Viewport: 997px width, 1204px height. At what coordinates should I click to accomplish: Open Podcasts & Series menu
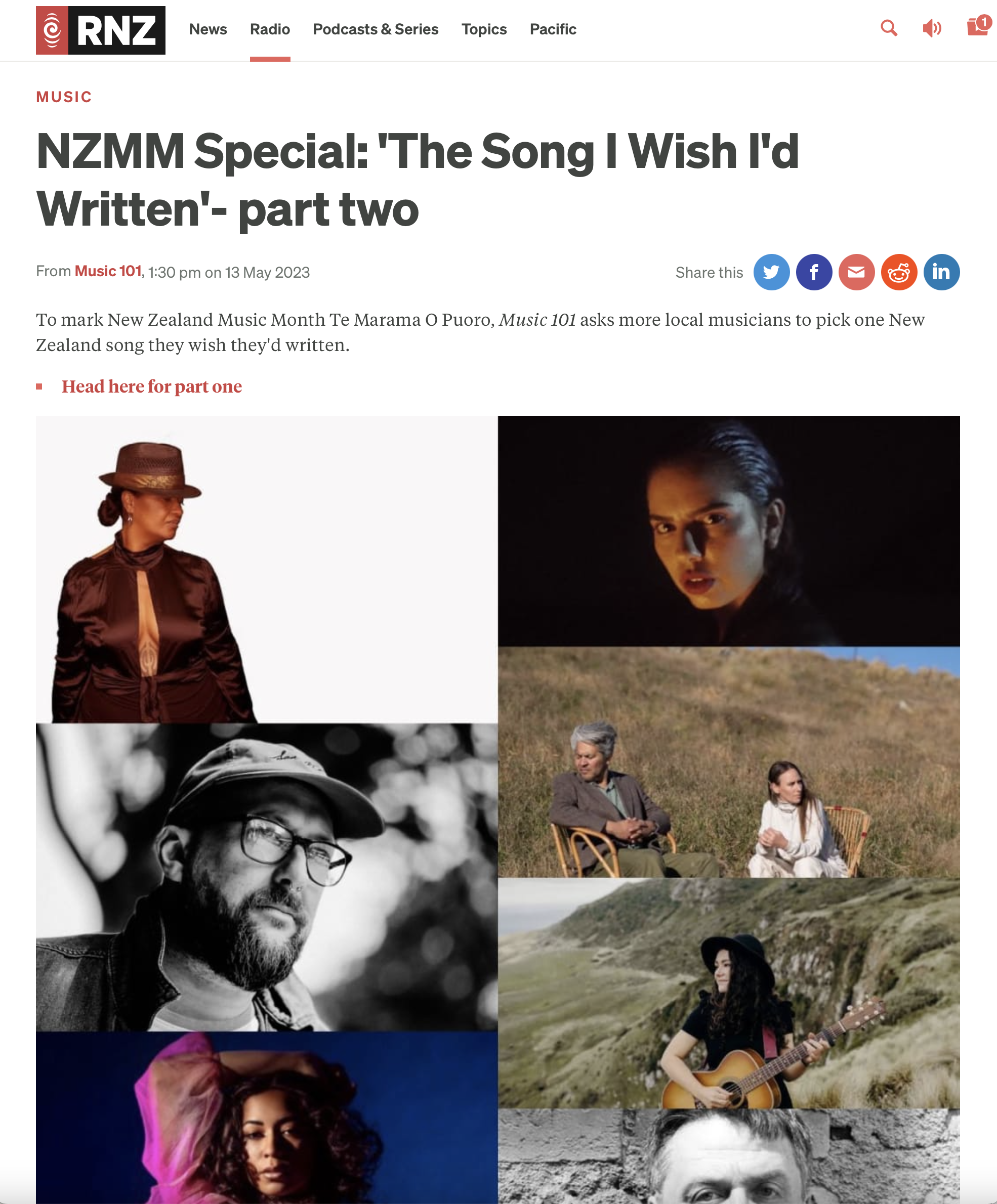[x=375, y=29]
